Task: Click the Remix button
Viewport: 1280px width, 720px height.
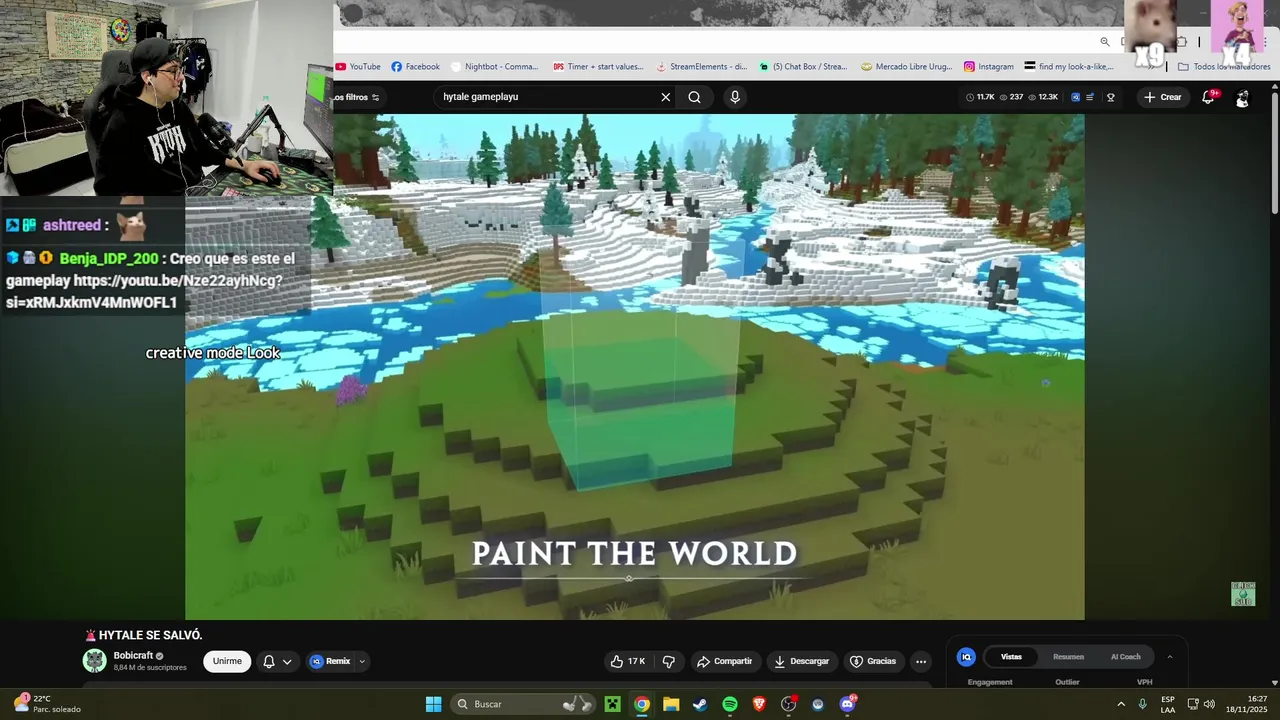Action: (x=331, y=661)
